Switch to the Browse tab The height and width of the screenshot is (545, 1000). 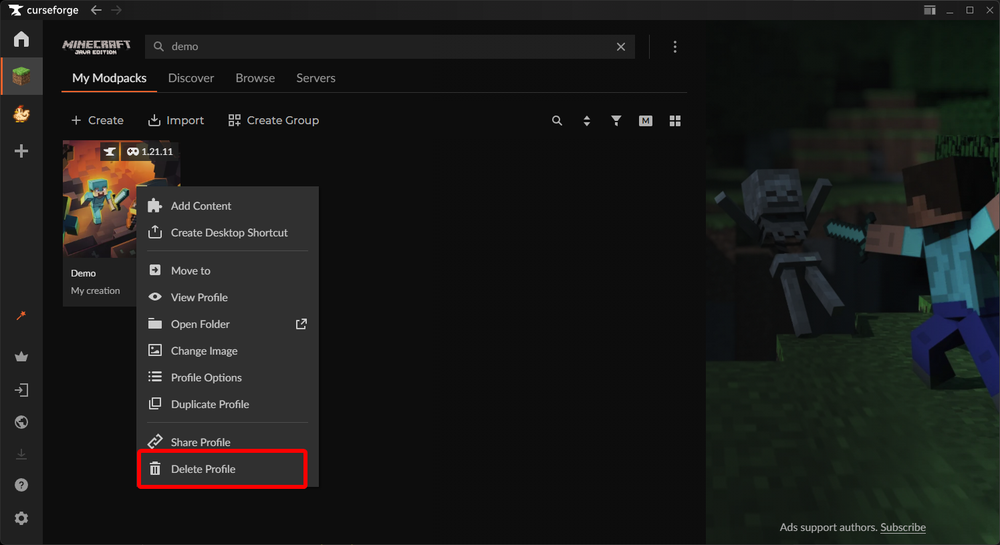[x=255, y=78]
